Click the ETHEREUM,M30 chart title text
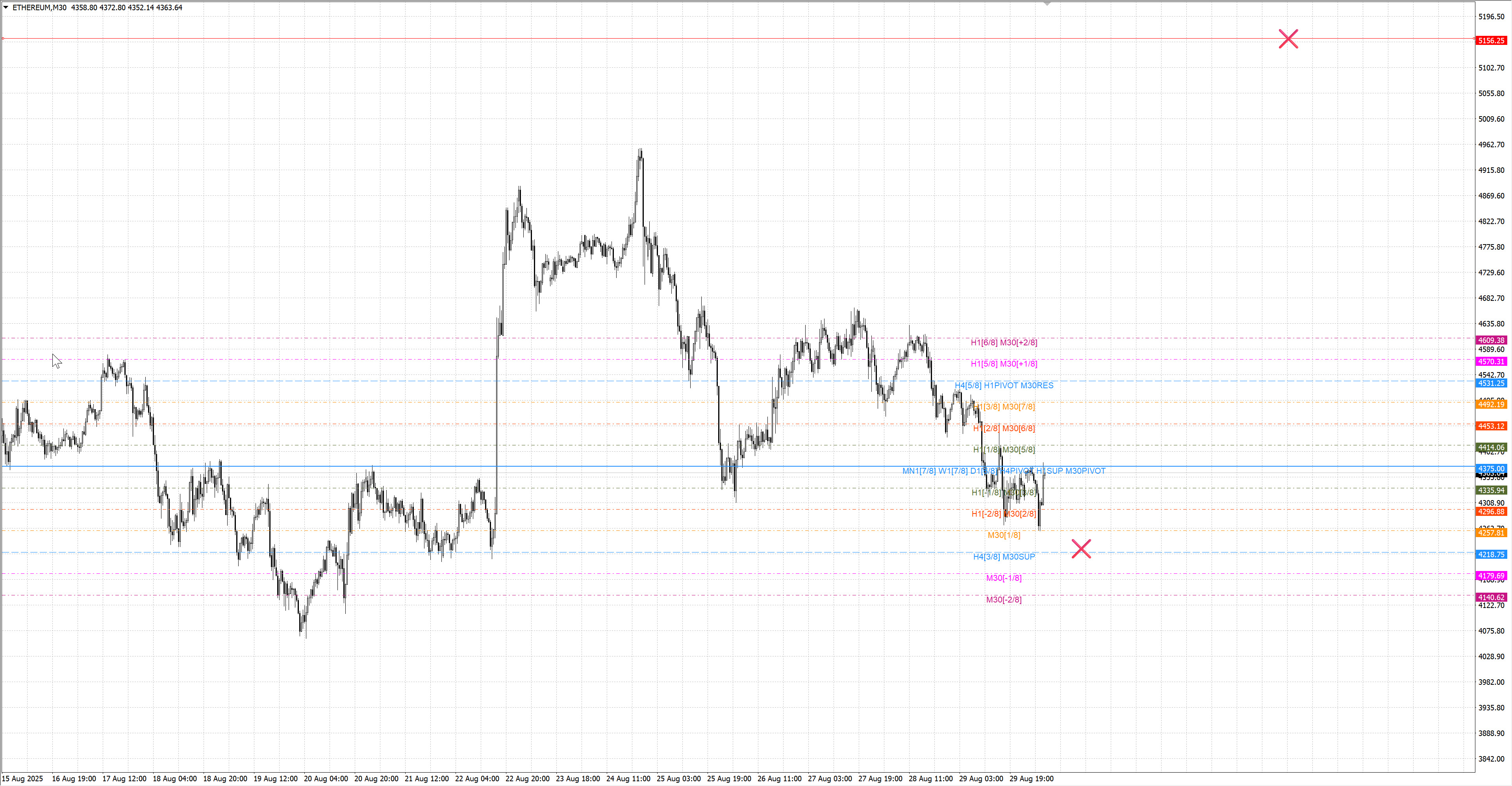The width and height of the screenshot is (1512, 786). point(39,7)
